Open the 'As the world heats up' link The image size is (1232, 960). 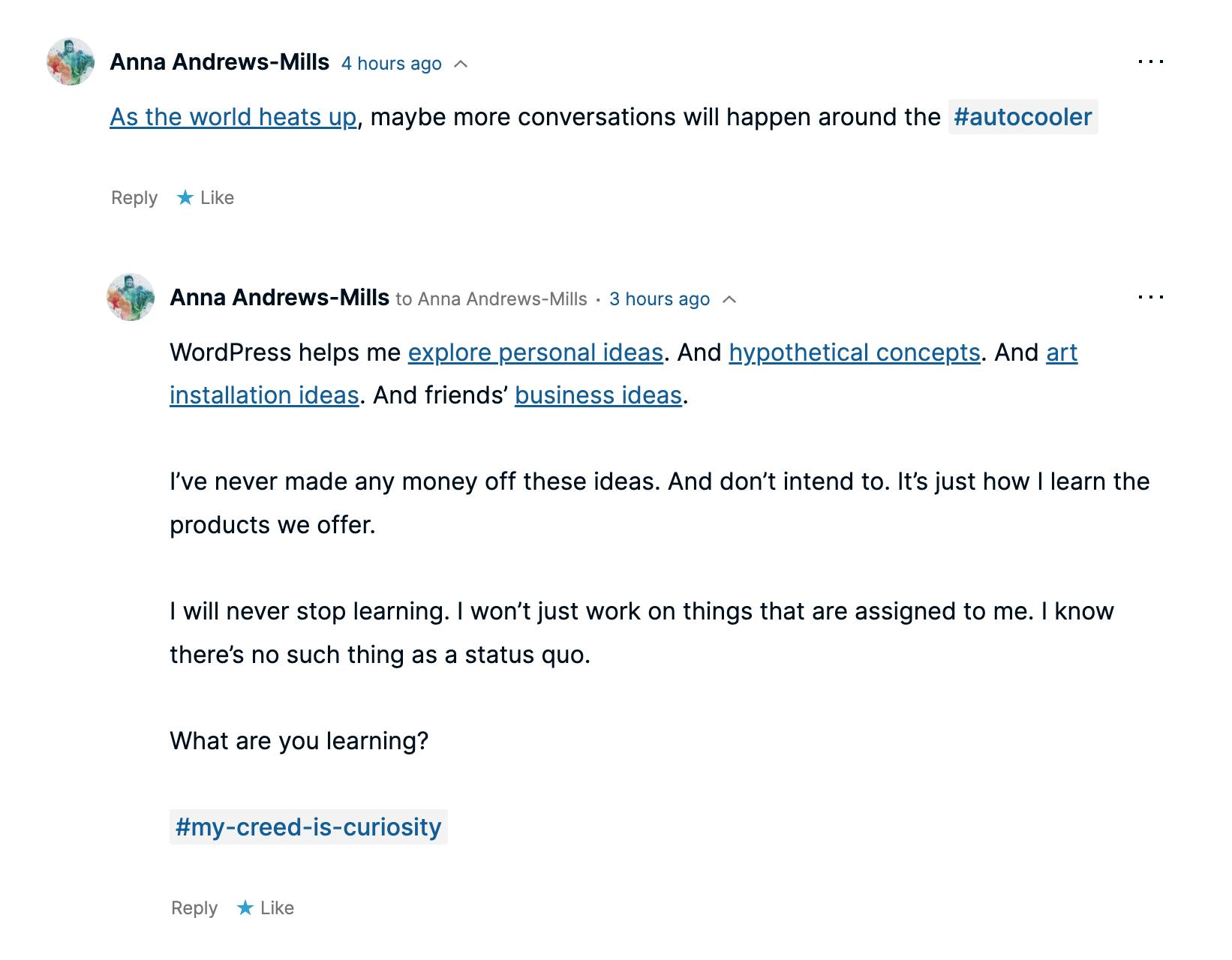point(233,117)
